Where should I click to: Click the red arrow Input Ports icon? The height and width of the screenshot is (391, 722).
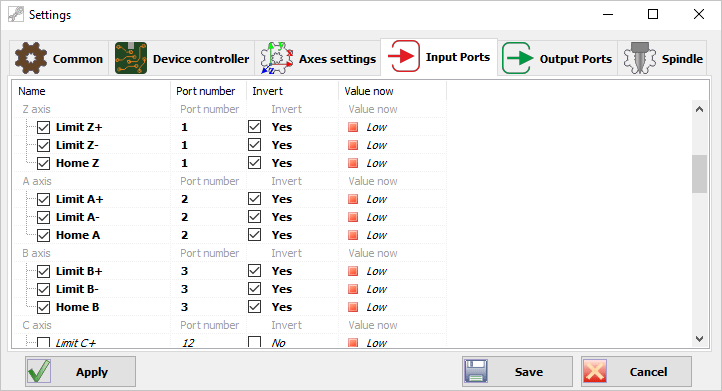(403, 56)
